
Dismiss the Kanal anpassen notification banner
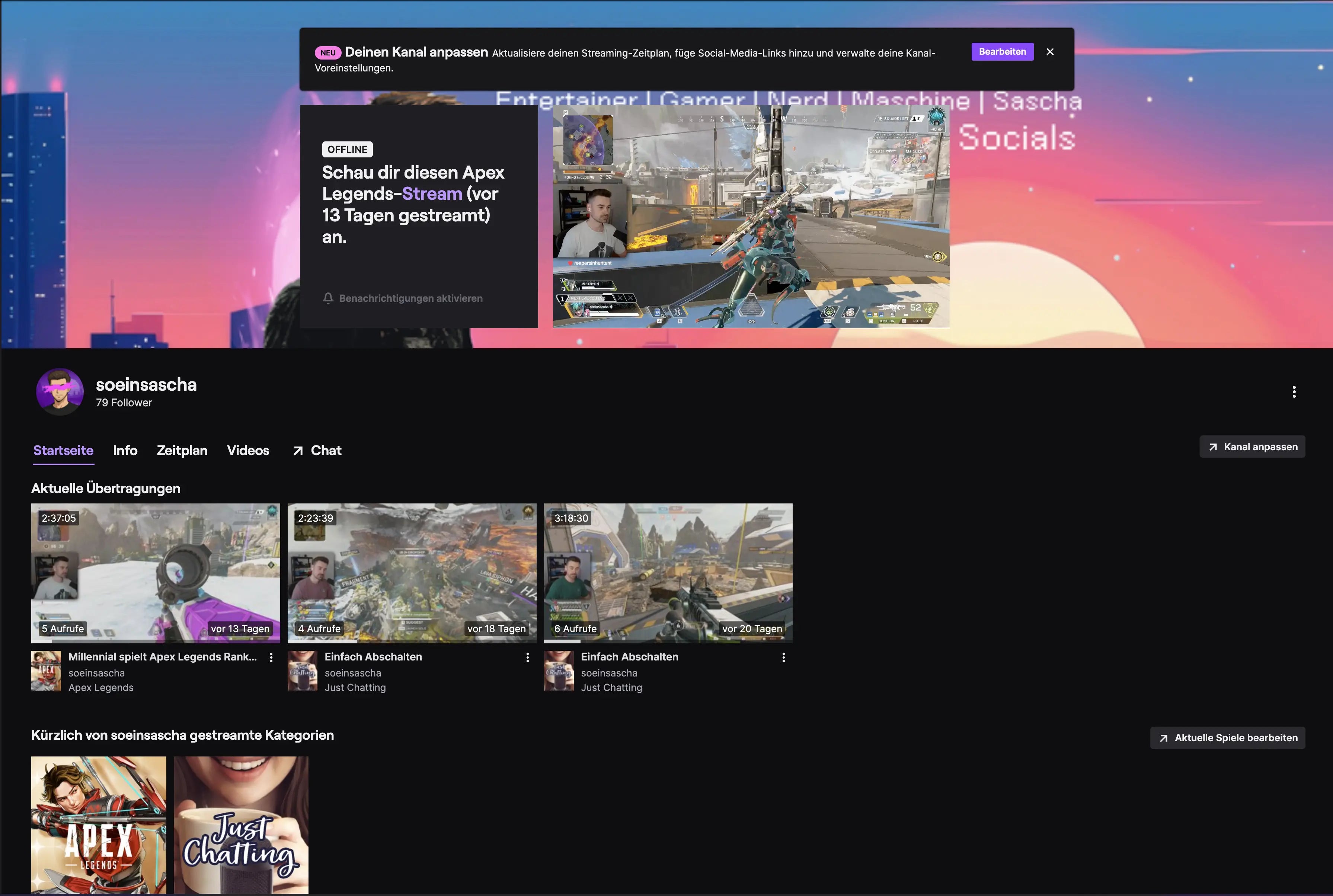[1049, 52]
